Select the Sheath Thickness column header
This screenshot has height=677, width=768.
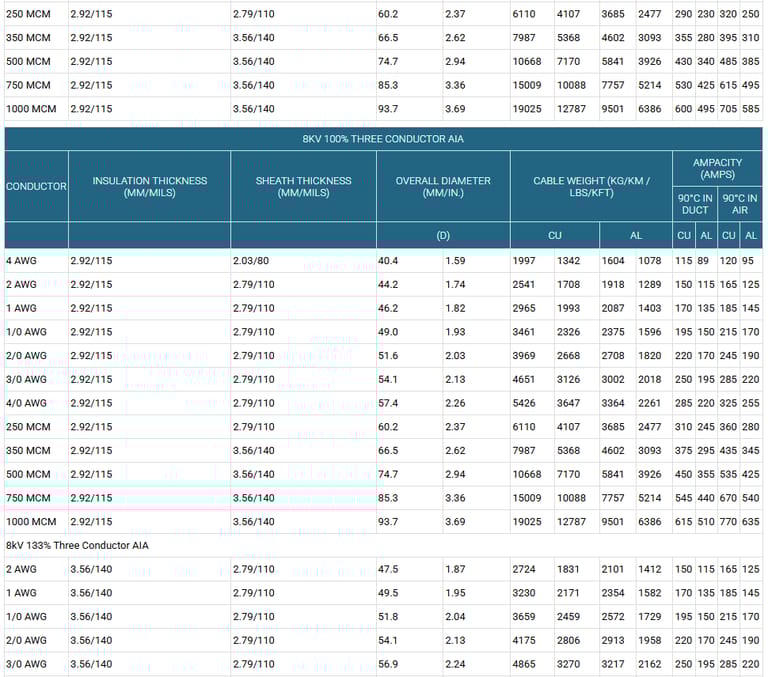tap(303, 186)
